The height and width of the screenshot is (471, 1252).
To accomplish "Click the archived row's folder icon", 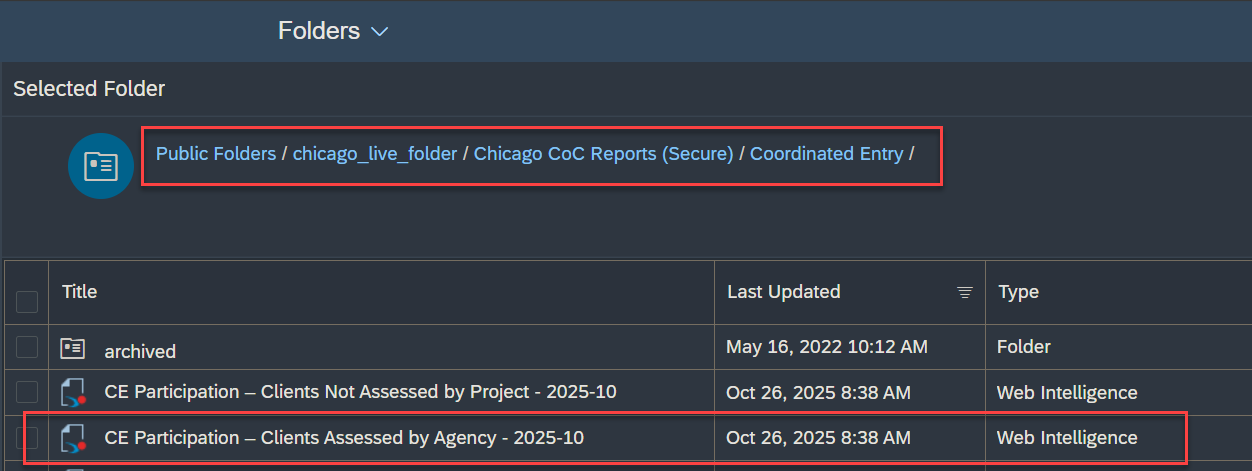I will 73,348.
